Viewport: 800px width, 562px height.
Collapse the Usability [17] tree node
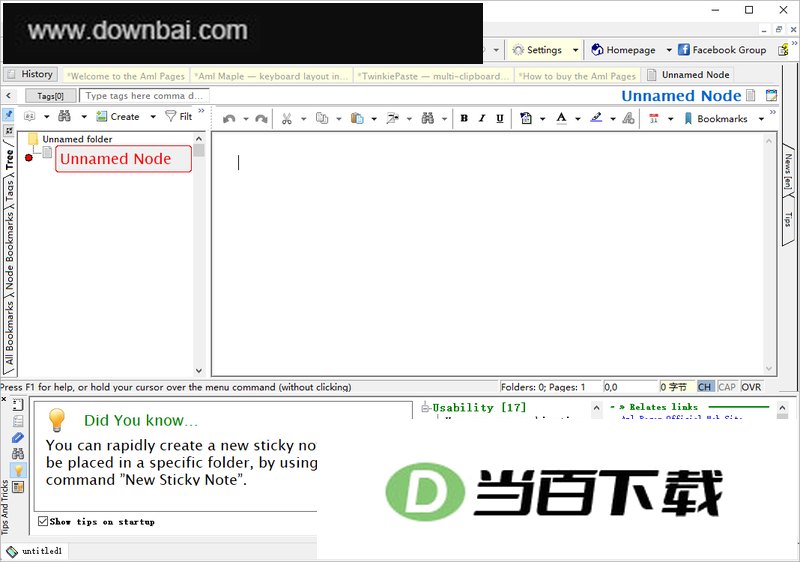point(424,407)
